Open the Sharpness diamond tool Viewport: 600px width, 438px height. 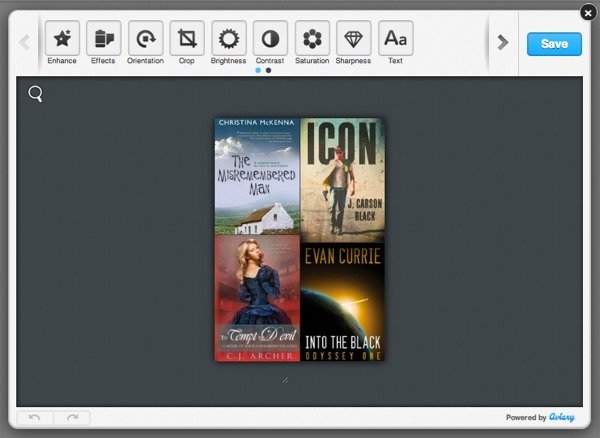pyautogui.click(x=354, y=38)
